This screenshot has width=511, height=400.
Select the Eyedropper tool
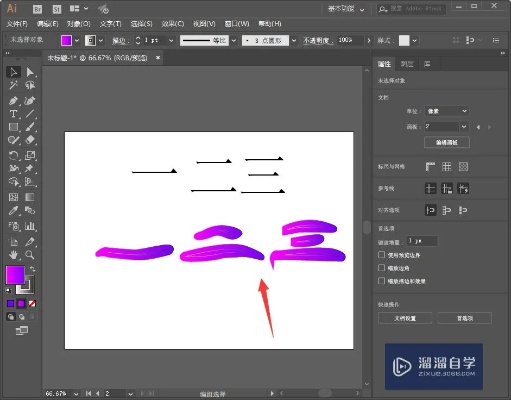(13, 210)
